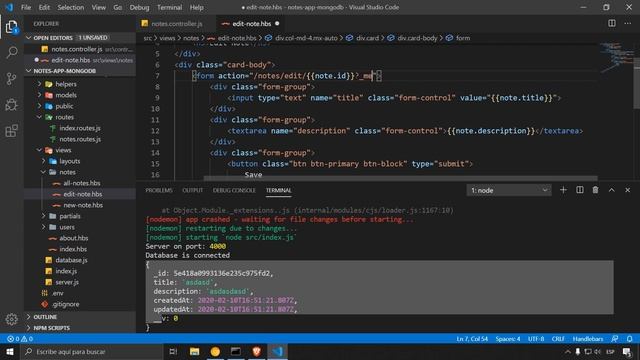Expand the public folder
Image resolution: width=640 pixels, height=360 pixels.
coord(64,106)
